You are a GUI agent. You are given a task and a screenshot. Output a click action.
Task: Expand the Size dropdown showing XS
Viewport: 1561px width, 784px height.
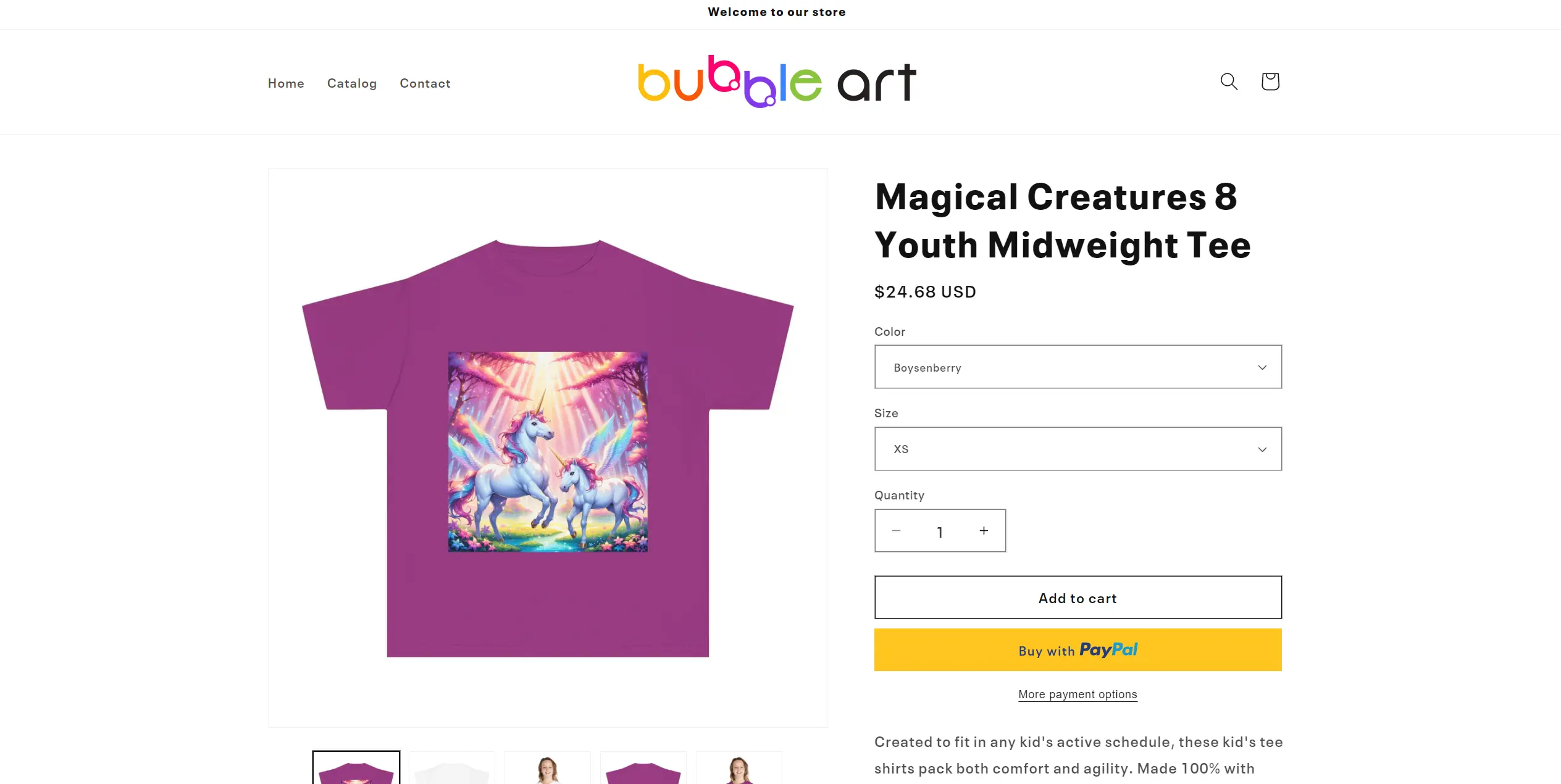click(1078, 449)
